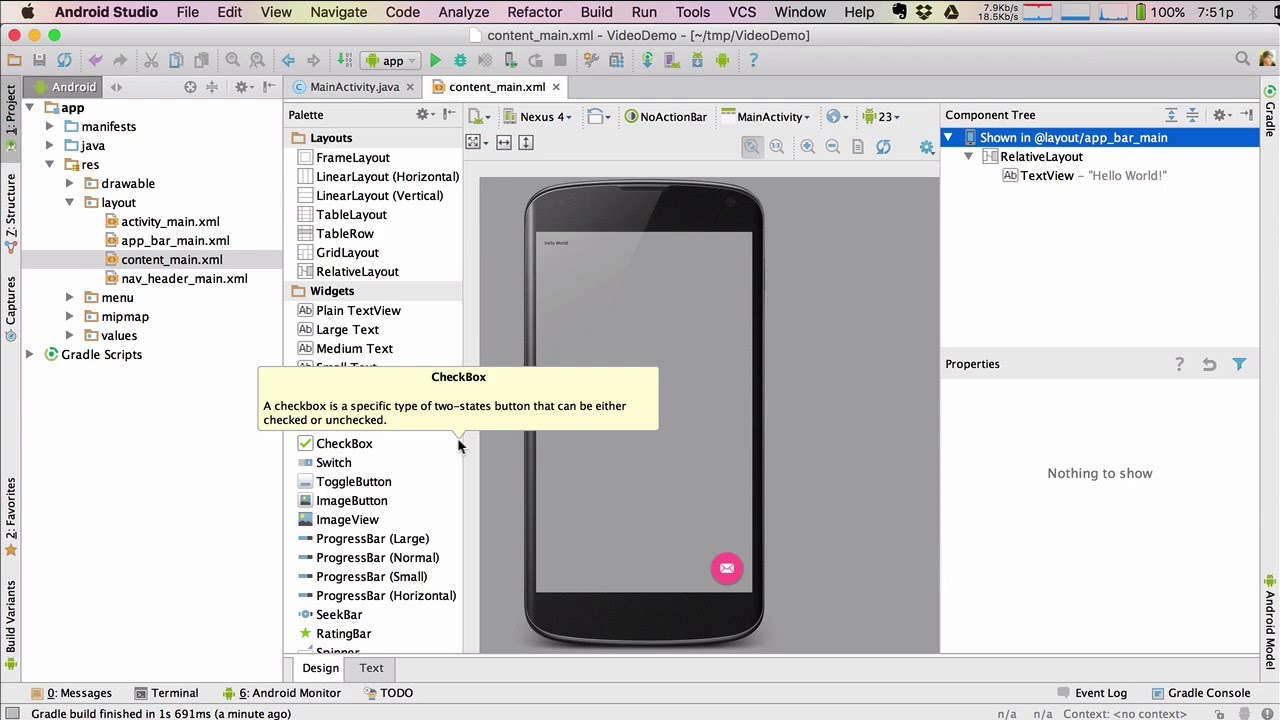
Task: Run the app with green play icon
Action: coord(435,61)
